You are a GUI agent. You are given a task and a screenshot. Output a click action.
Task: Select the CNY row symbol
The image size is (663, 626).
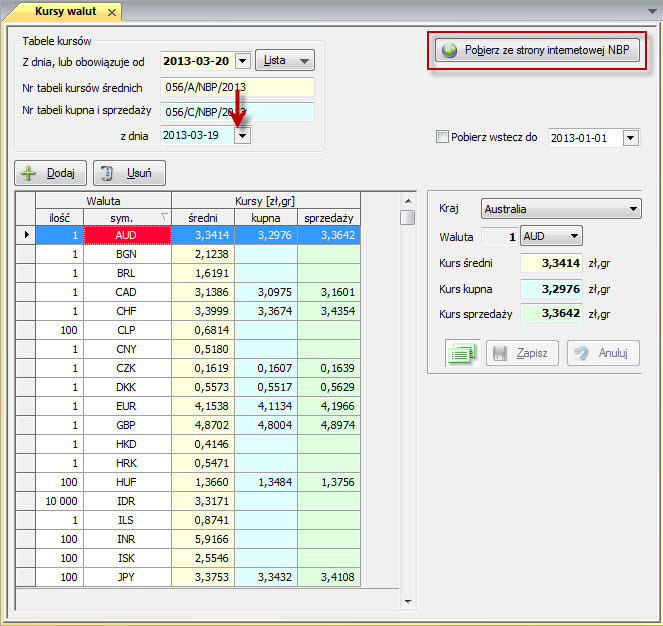[128, 349]
